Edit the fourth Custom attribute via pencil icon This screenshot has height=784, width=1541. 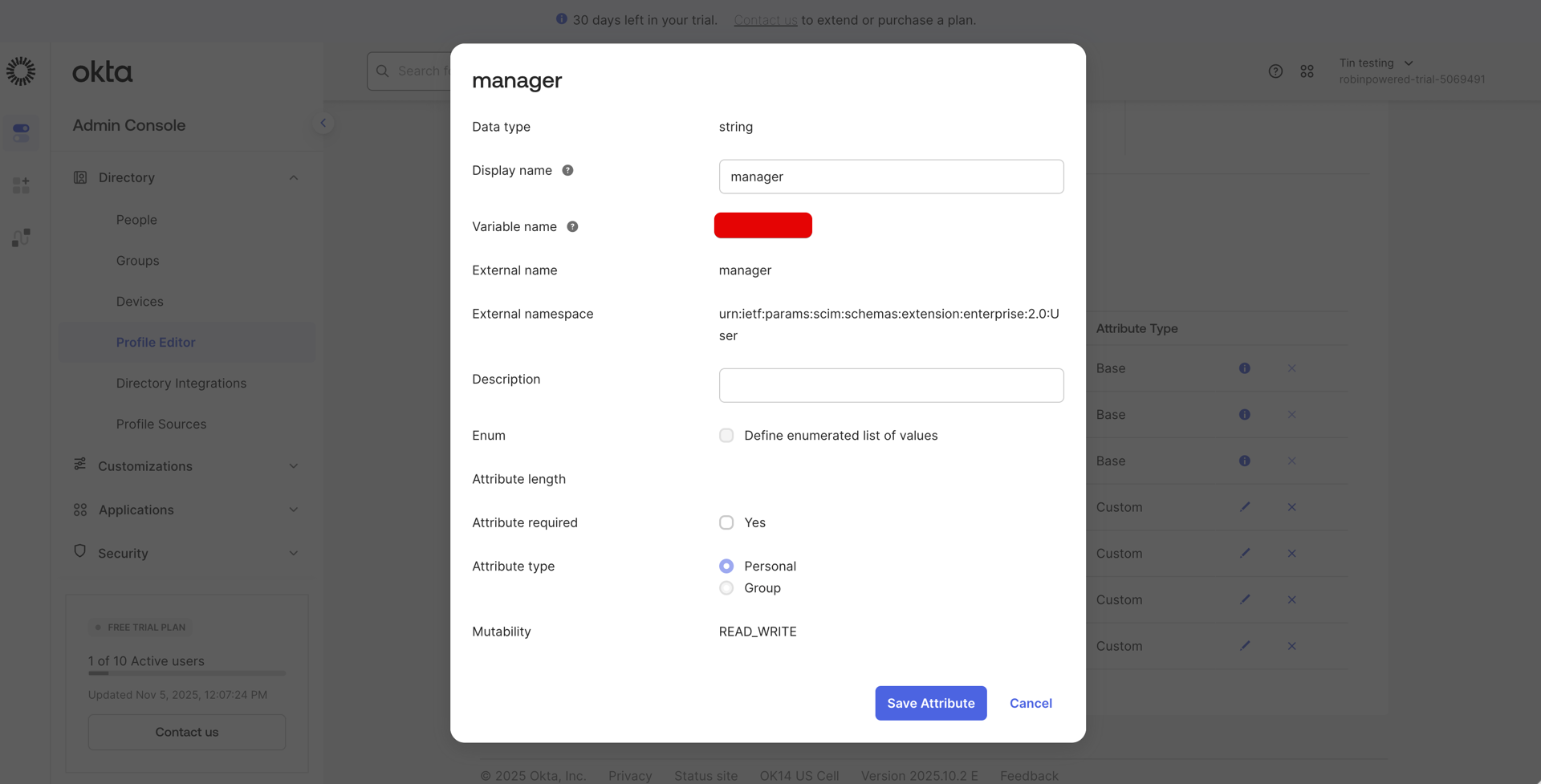1245,645
